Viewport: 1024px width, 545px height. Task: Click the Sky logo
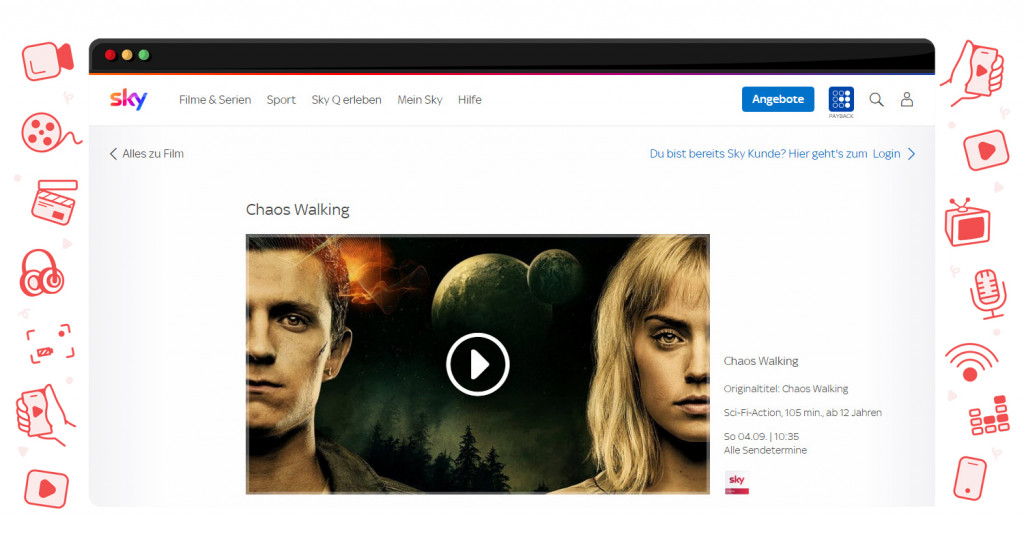[x=129, y=99]
